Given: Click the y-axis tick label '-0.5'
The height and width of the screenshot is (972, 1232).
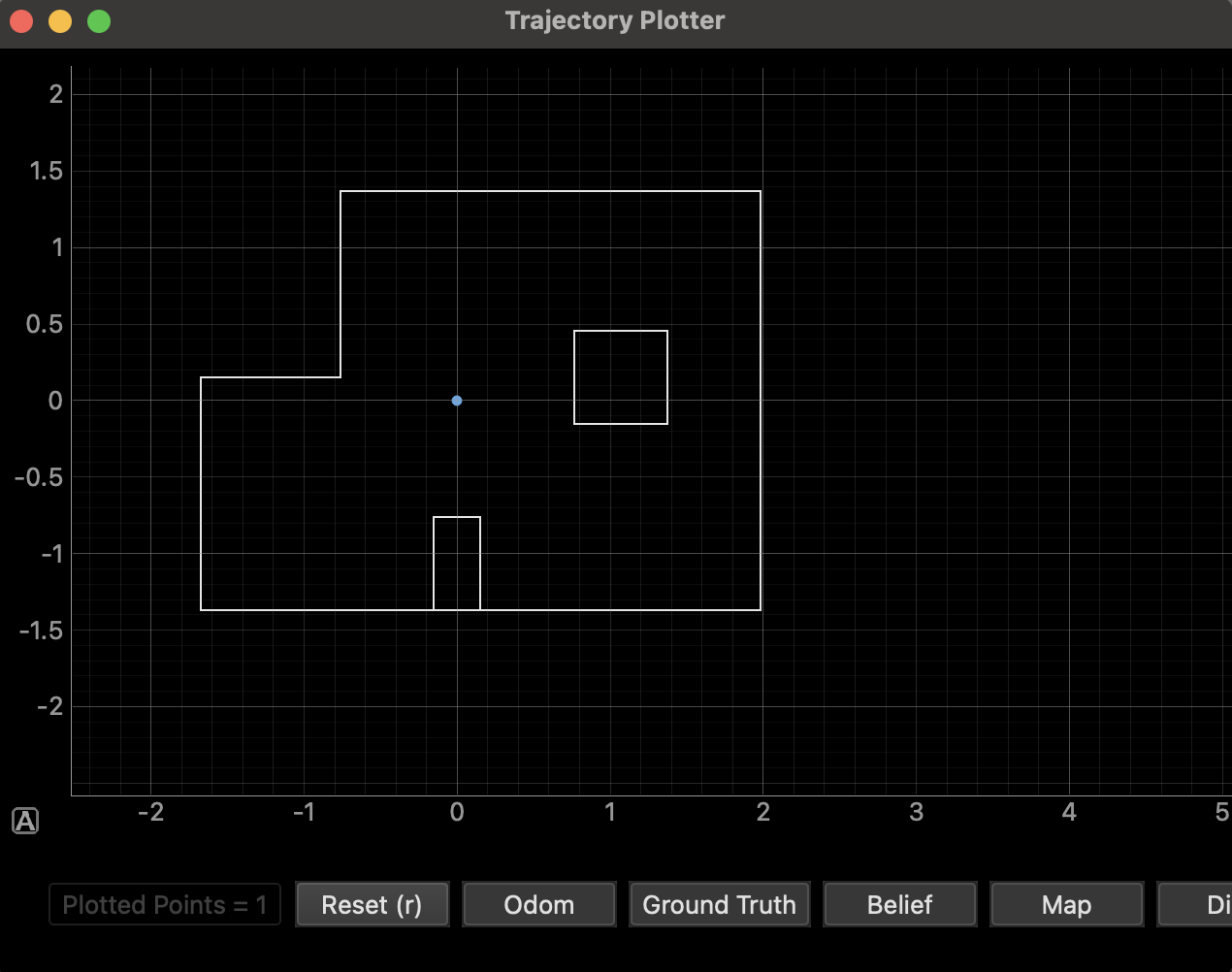Looking at the screenshot, I should 39,477.
